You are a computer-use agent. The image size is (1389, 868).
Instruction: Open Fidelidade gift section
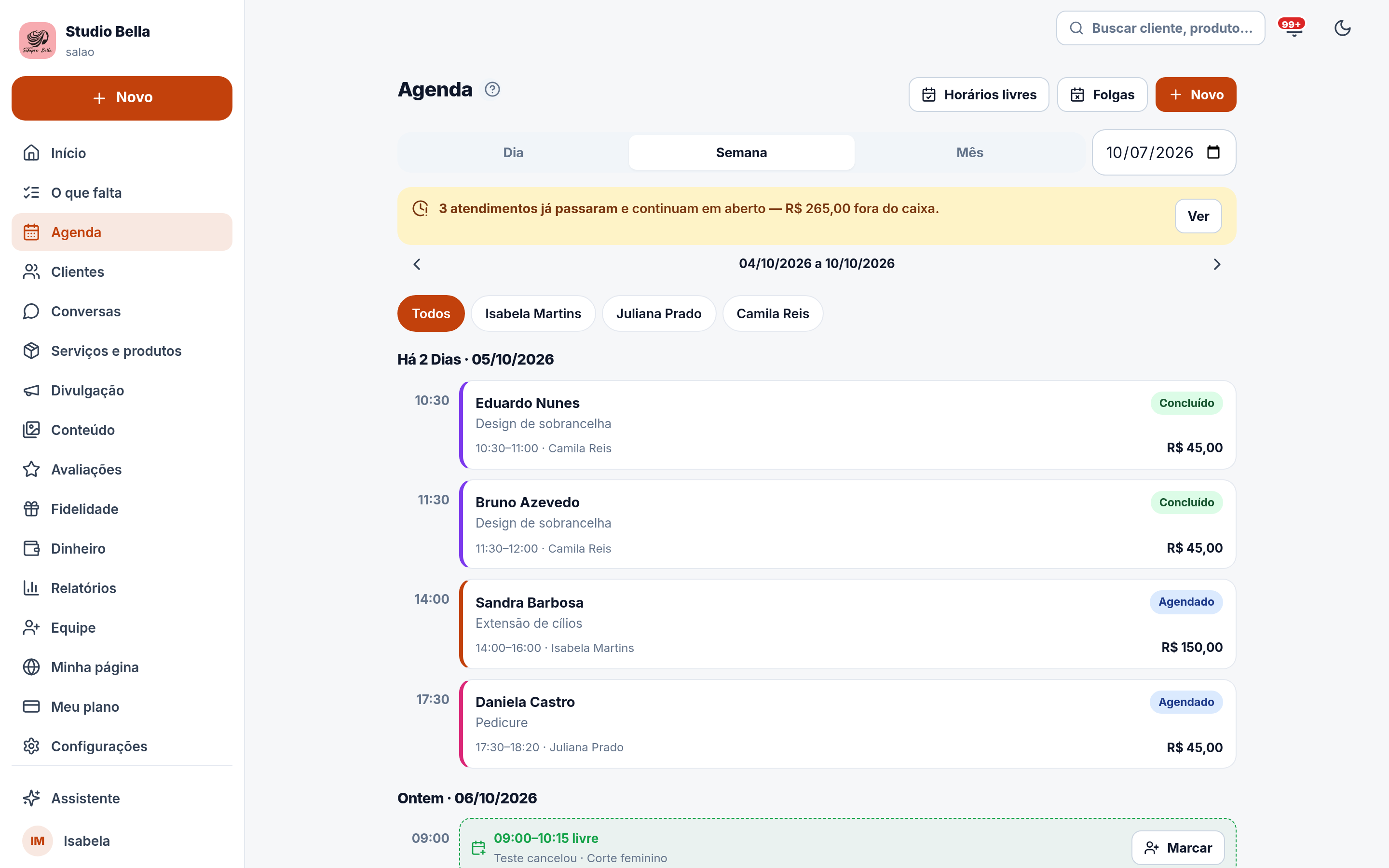pyautogui.click(x=122, y=509)
